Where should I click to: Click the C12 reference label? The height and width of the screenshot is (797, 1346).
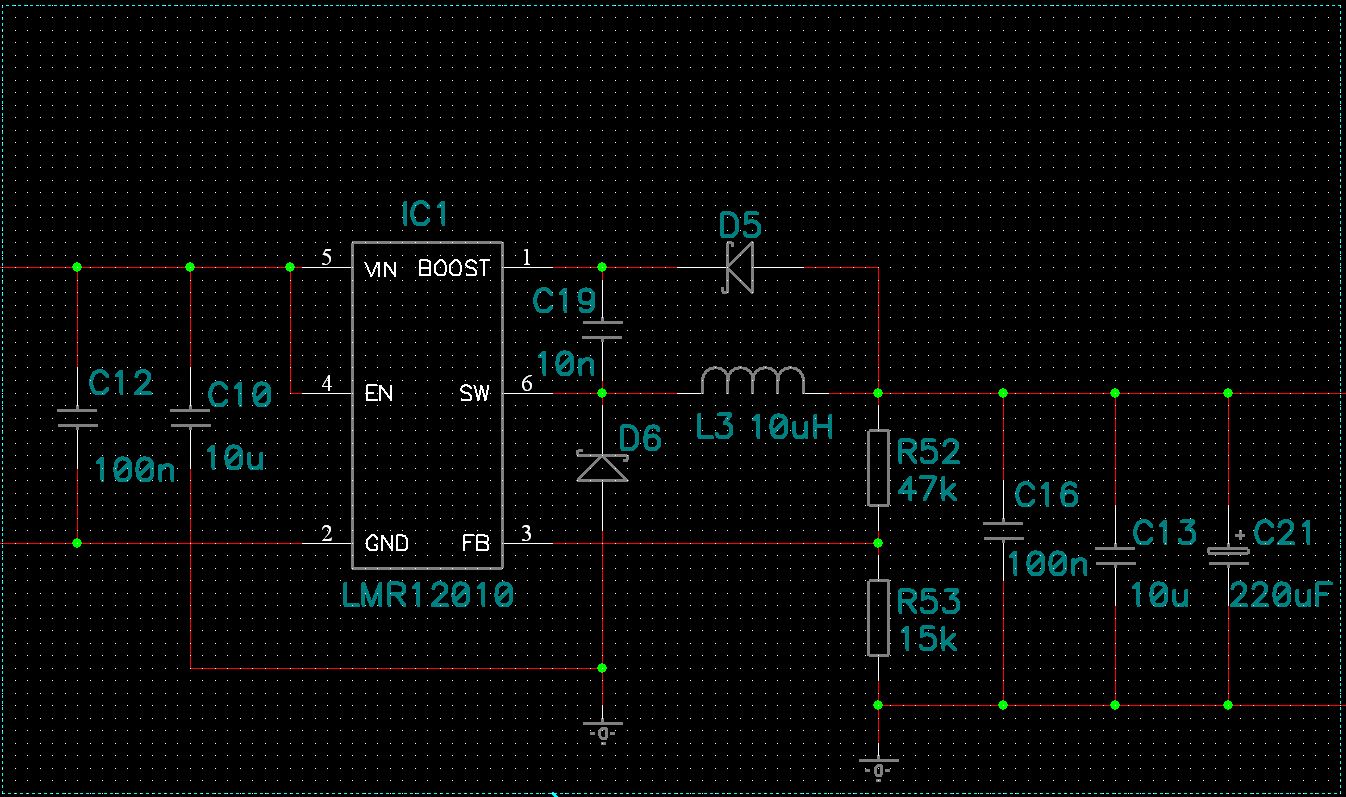121,382
